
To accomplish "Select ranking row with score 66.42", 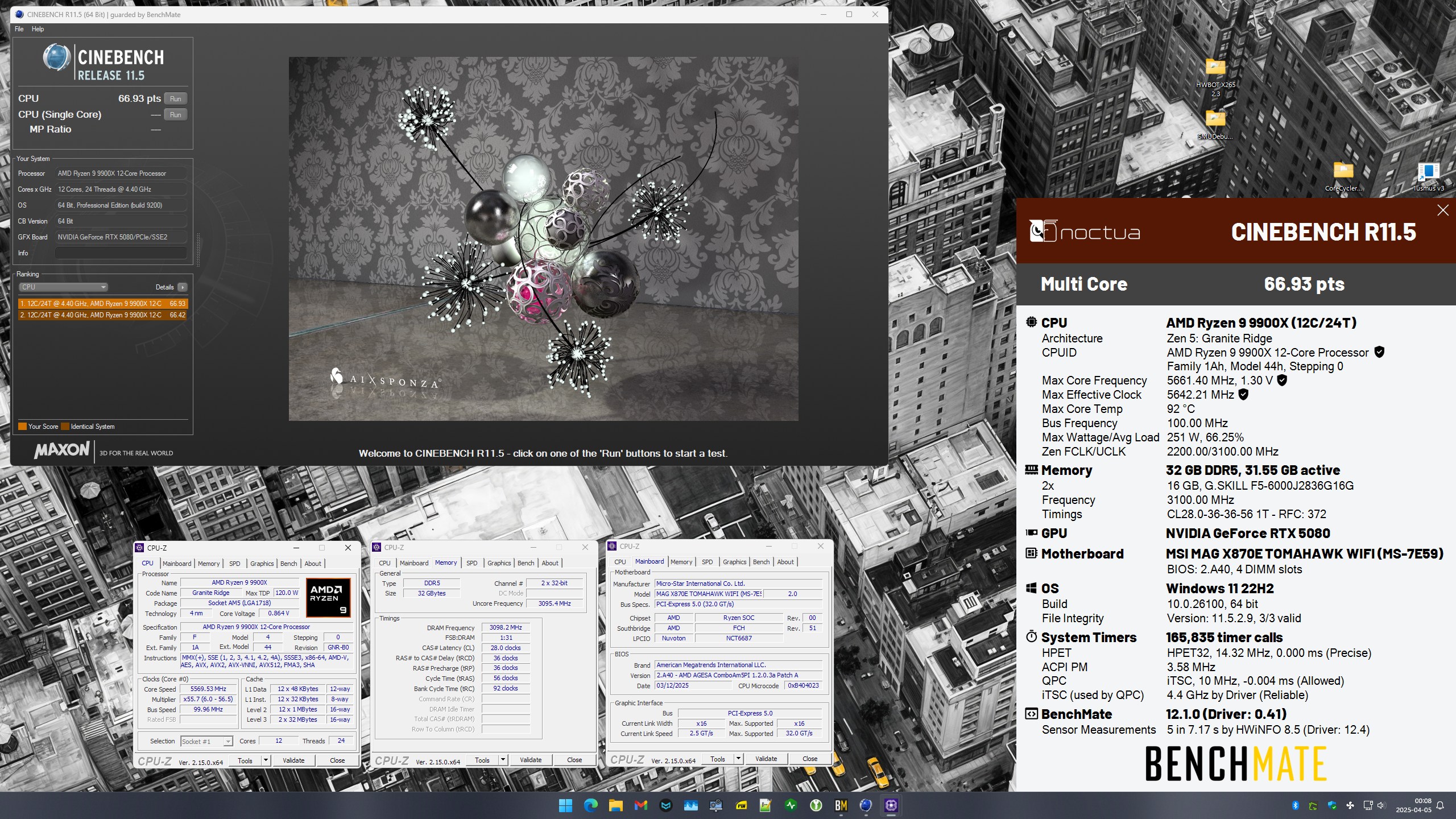I will [102, 315].
